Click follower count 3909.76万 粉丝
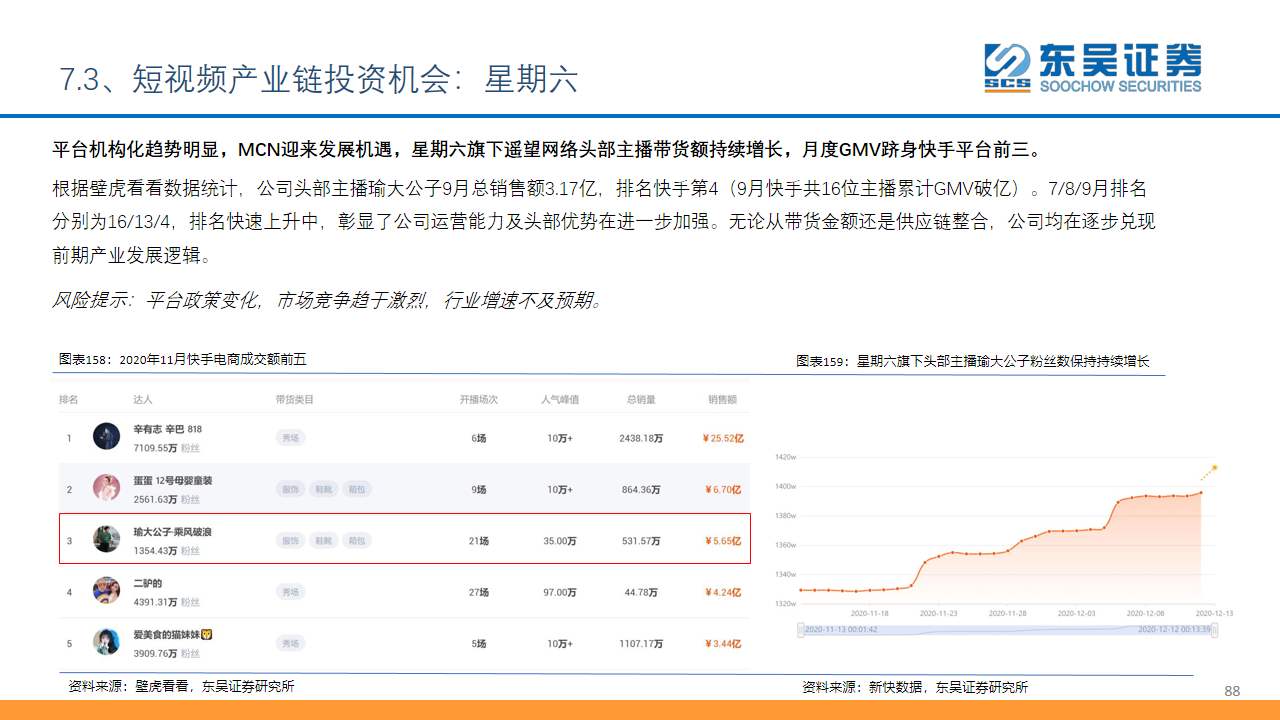The height and width of the screenshot is (720, 1280). [166, 653]
